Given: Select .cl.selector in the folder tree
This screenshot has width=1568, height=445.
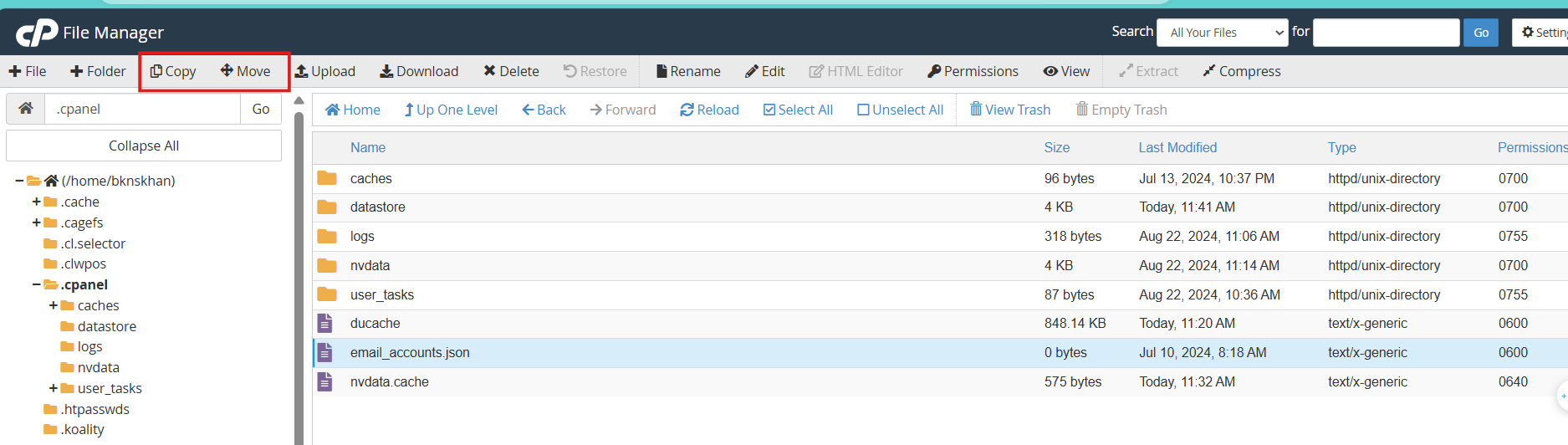Looking at the screenshot, I should pos(93,243).
